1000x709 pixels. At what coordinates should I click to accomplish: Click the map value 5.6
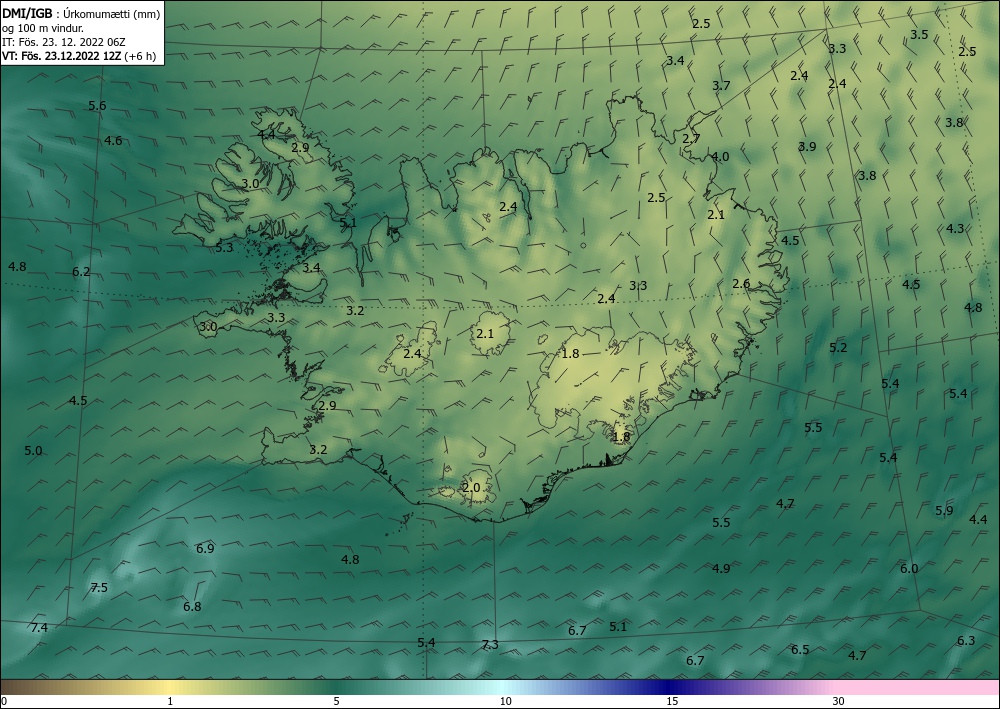[x=97, y=106]
